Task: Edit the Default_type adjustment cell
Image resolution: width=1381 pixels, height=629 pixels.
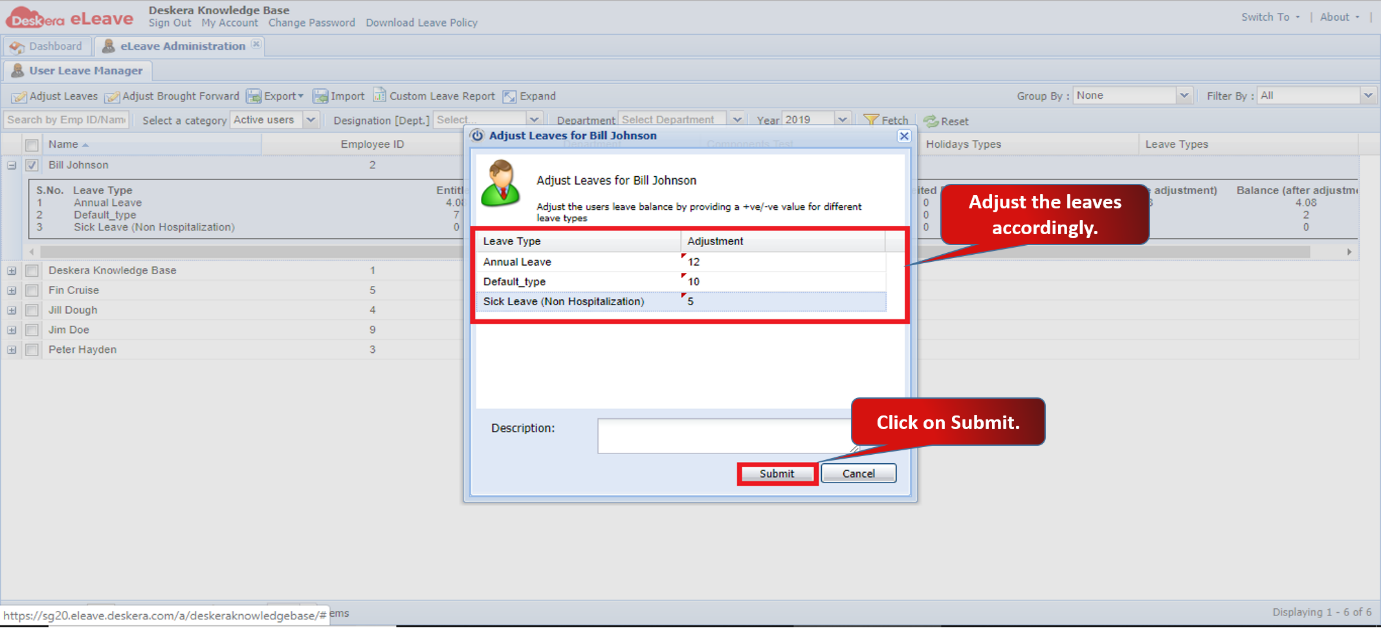Action: pos(783,282)
